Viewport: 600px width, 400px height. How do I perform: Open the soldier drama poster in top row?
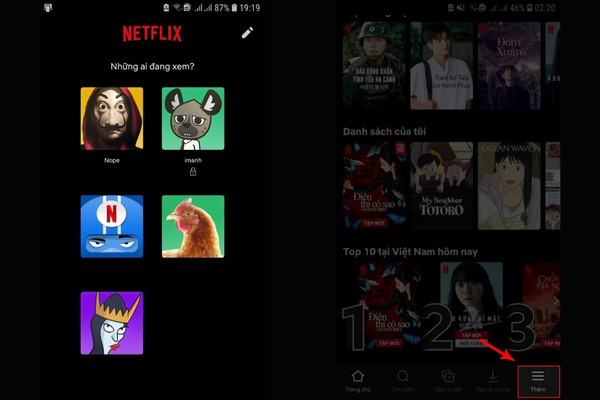click(x=374, y=65)
